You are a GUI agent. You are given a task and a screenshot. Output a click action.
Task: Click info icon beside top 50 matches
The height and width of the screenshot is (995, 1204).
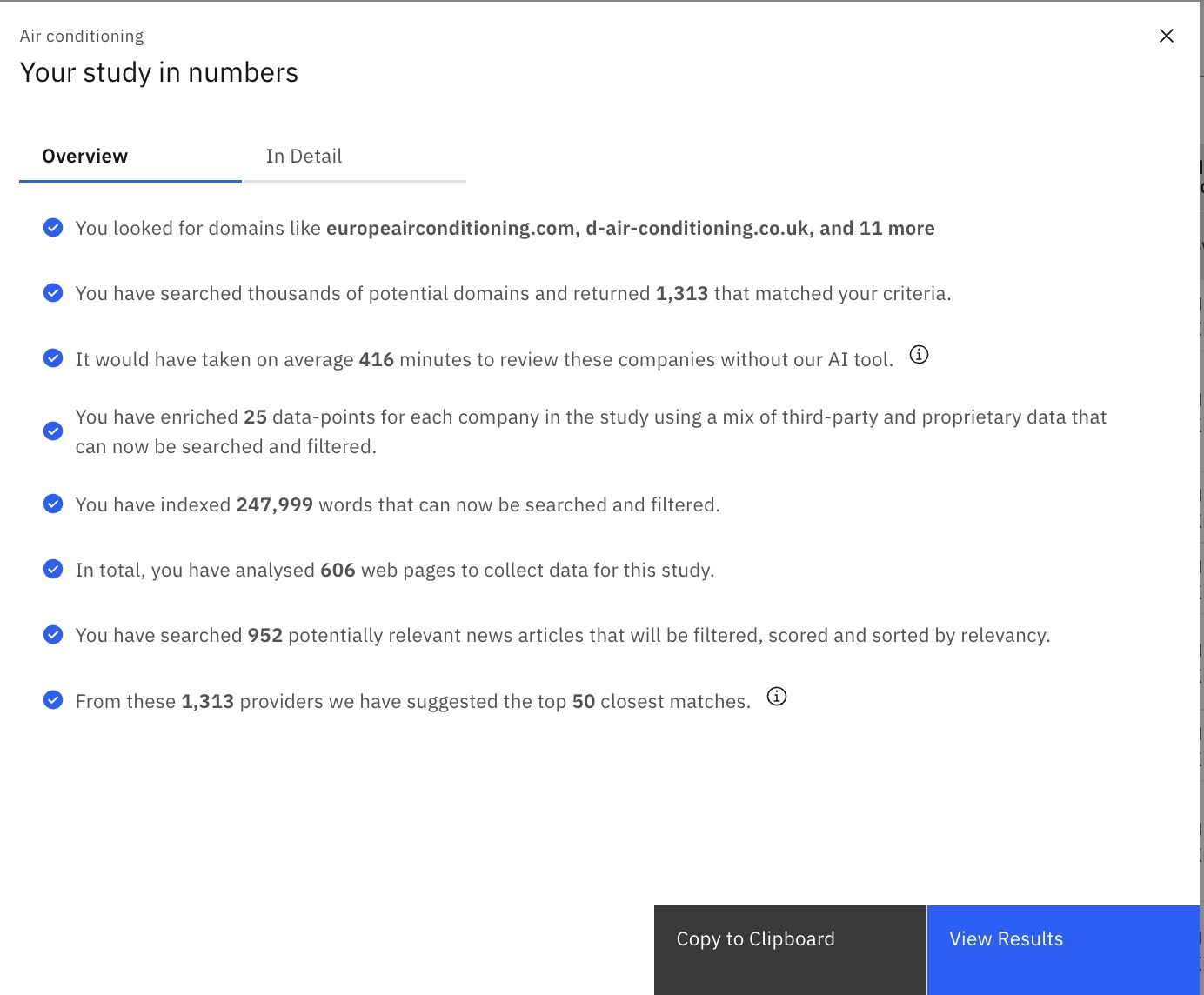coord(776,697)
